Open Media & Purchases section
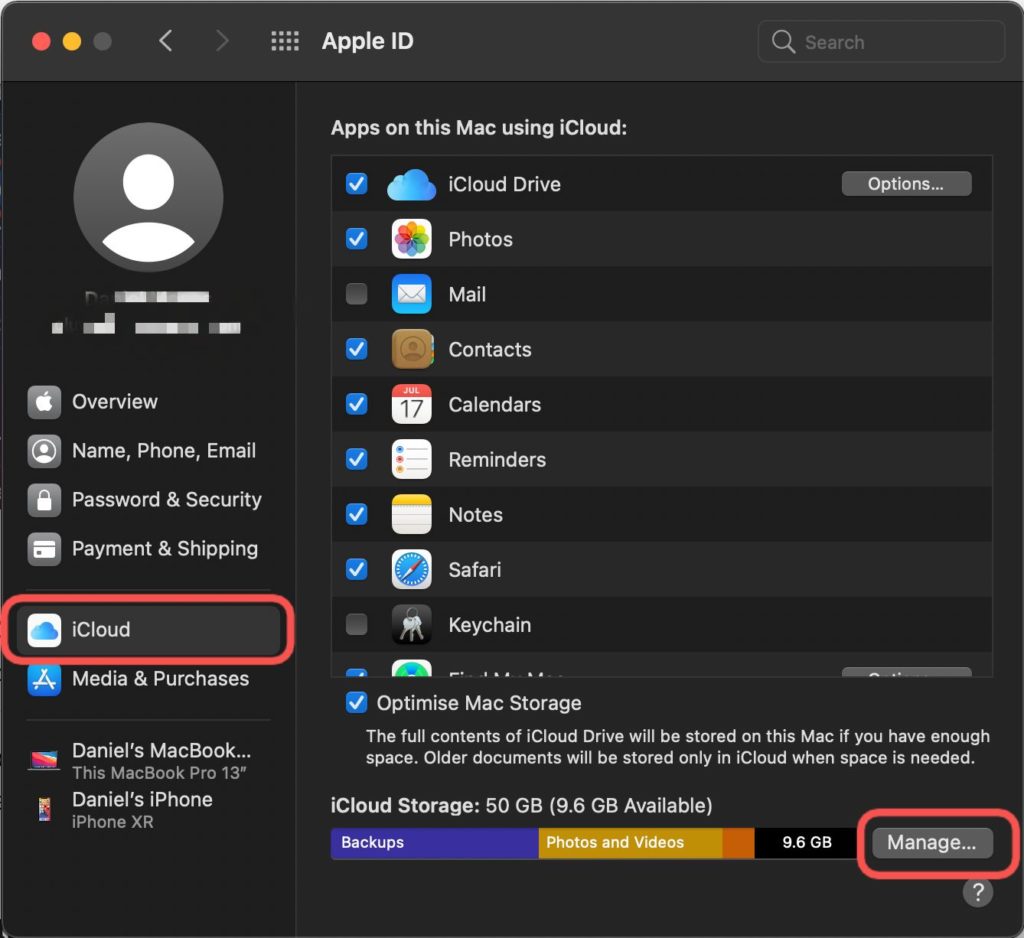Viewport: 1024px width, 938px height. [148, 679]
